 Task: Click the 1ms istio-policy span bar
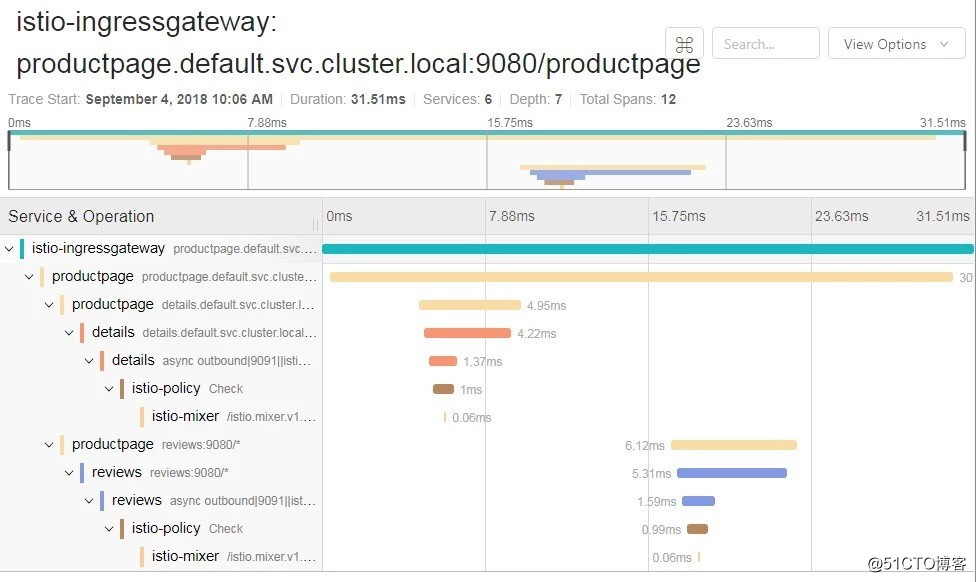tap(443, 389)
